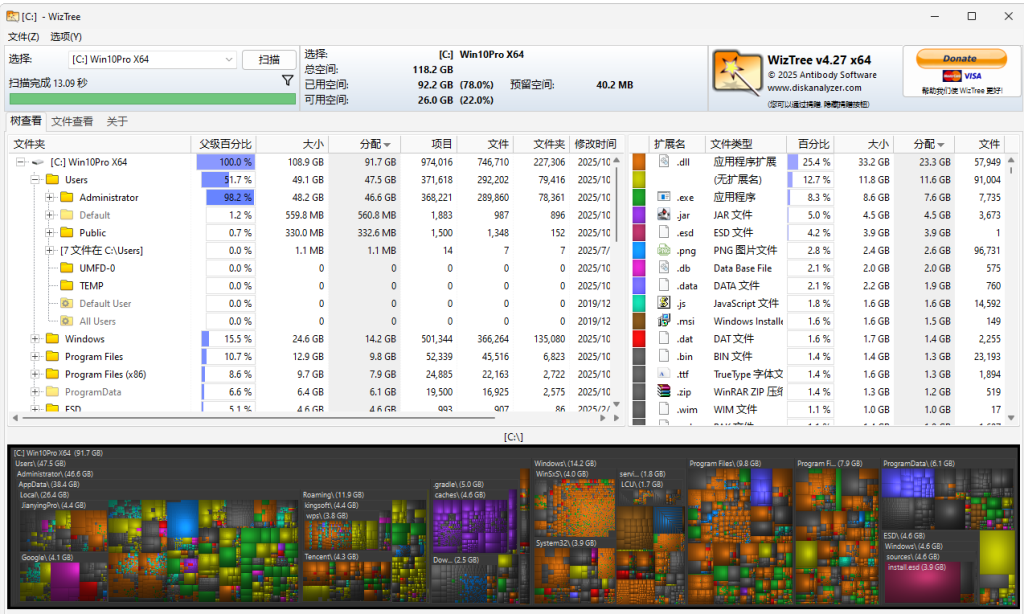Click the .jar file type icon

(663, 215)
